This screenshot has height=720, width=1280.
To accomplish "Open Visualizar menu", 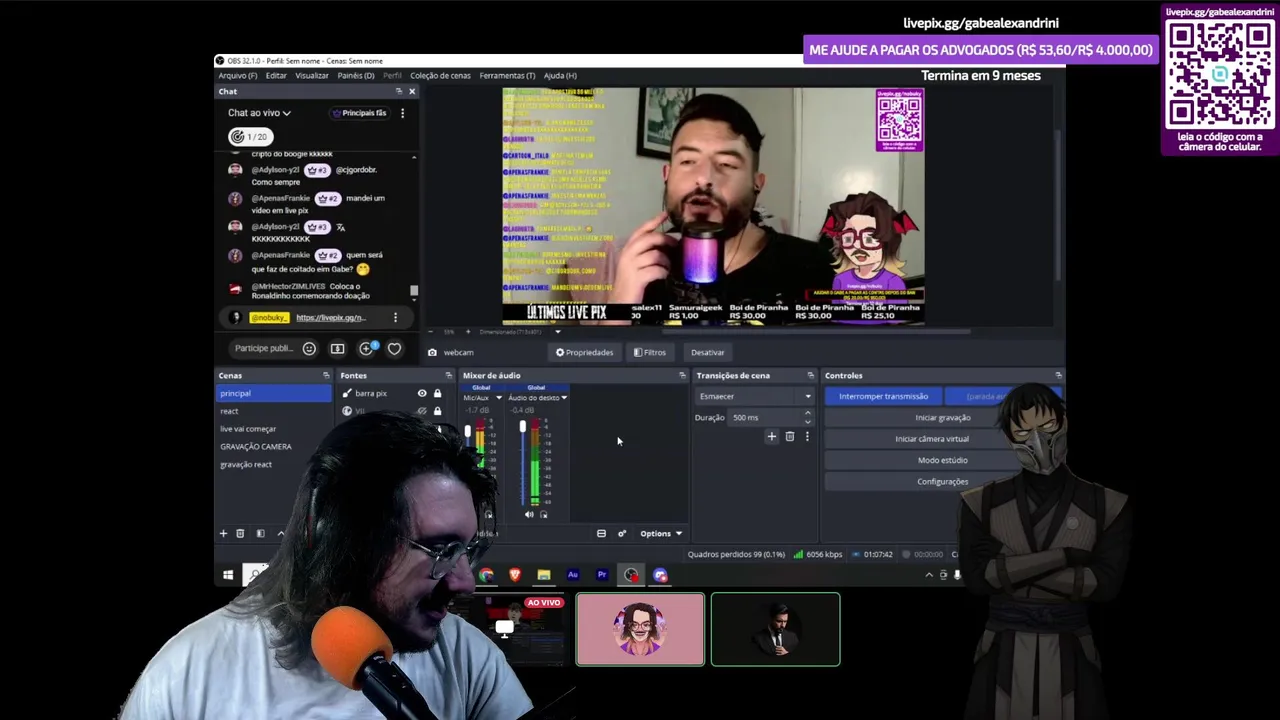I will [312, 76].
